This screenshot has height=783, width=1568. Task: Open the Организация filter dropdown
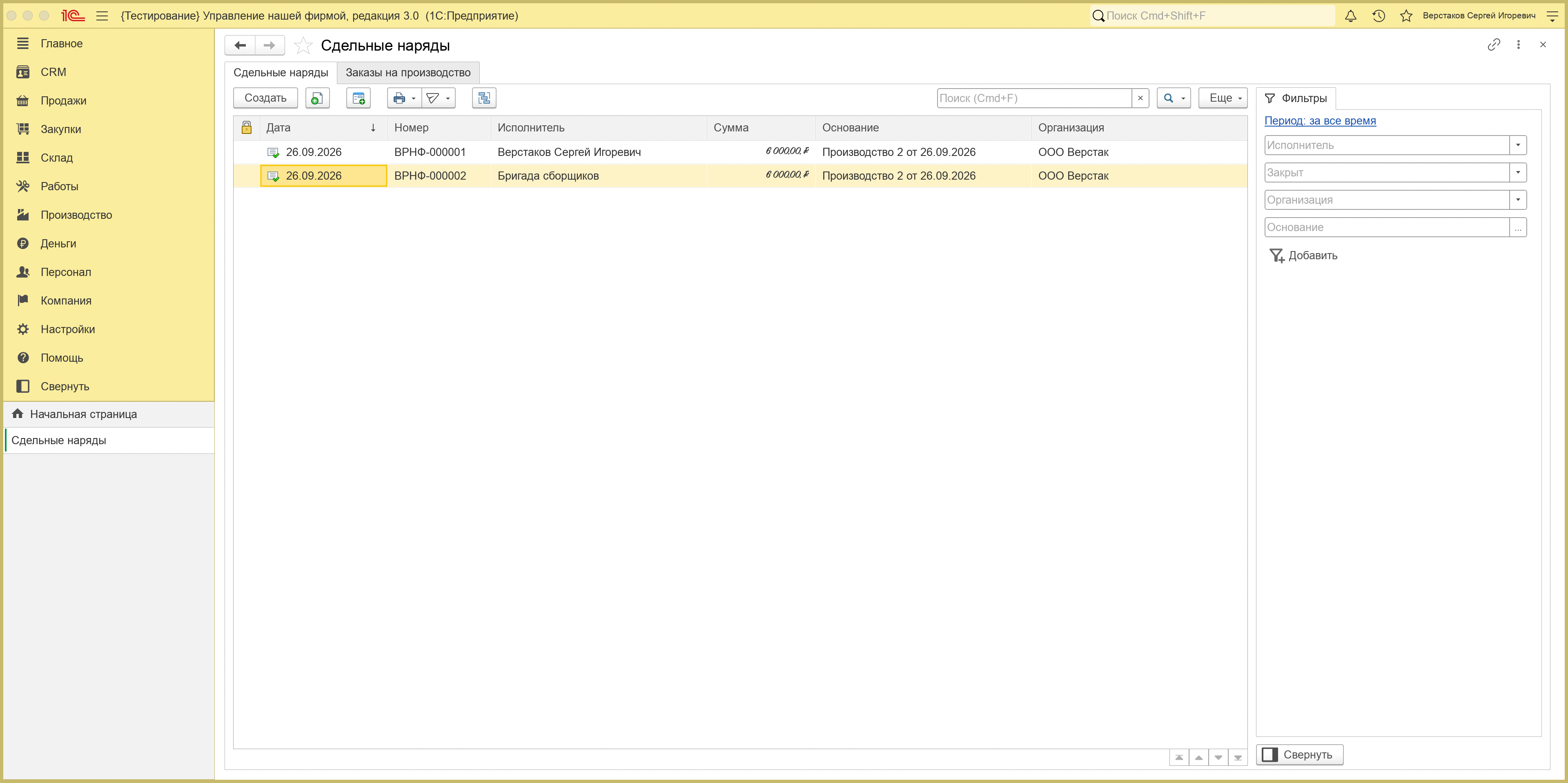coord(1517,200)
